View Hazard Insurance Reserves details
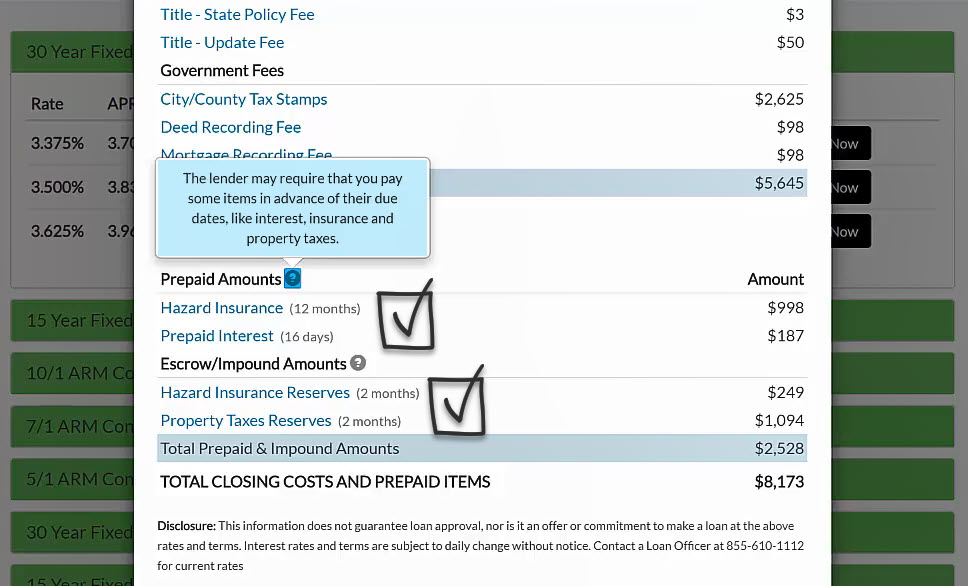Viewport: 968px width, 586px height. click(x=255, y=392)
